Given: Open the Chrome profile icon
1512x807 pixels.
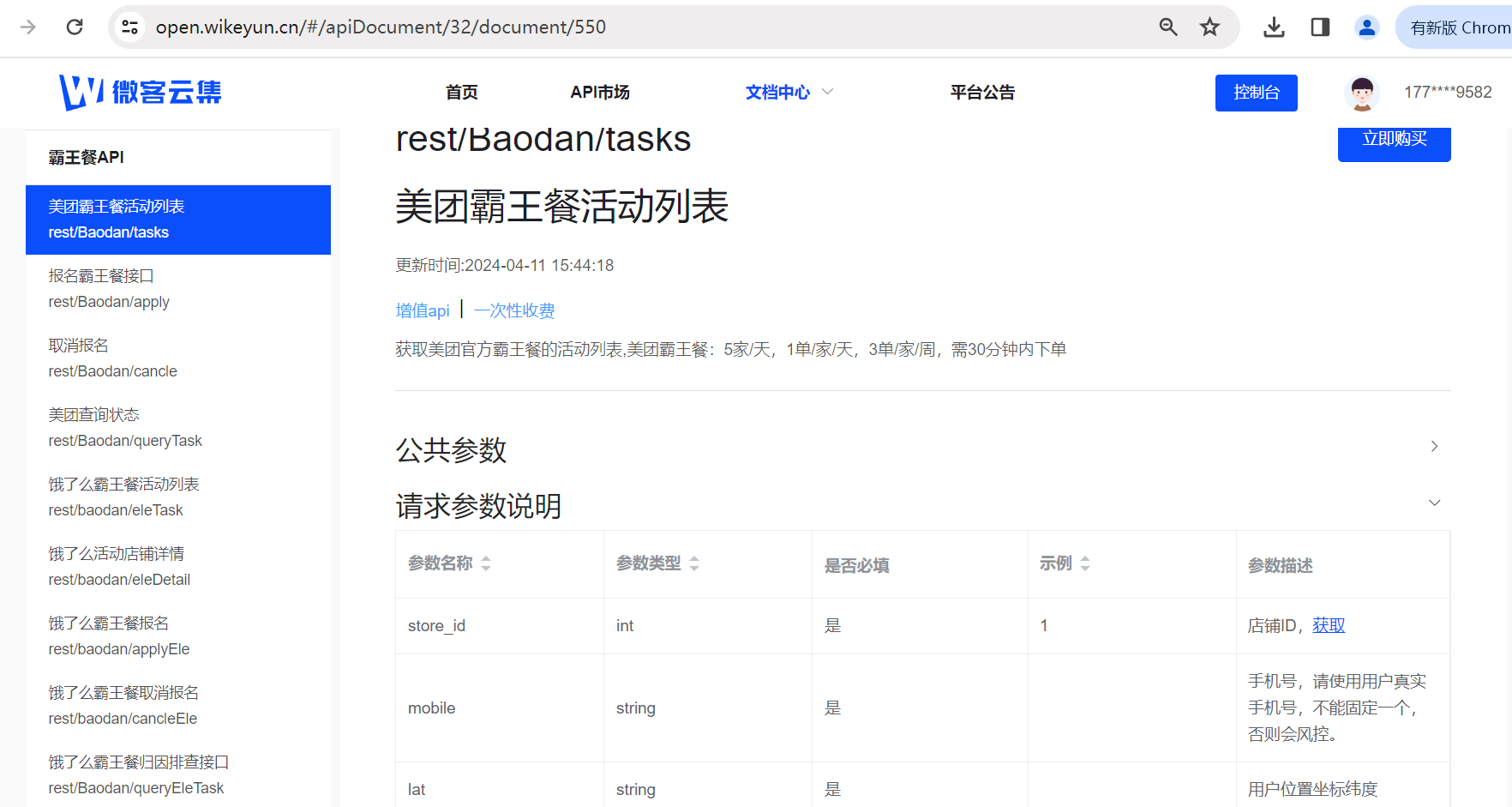Looking at the screenshot, I should coord(1366,27).
